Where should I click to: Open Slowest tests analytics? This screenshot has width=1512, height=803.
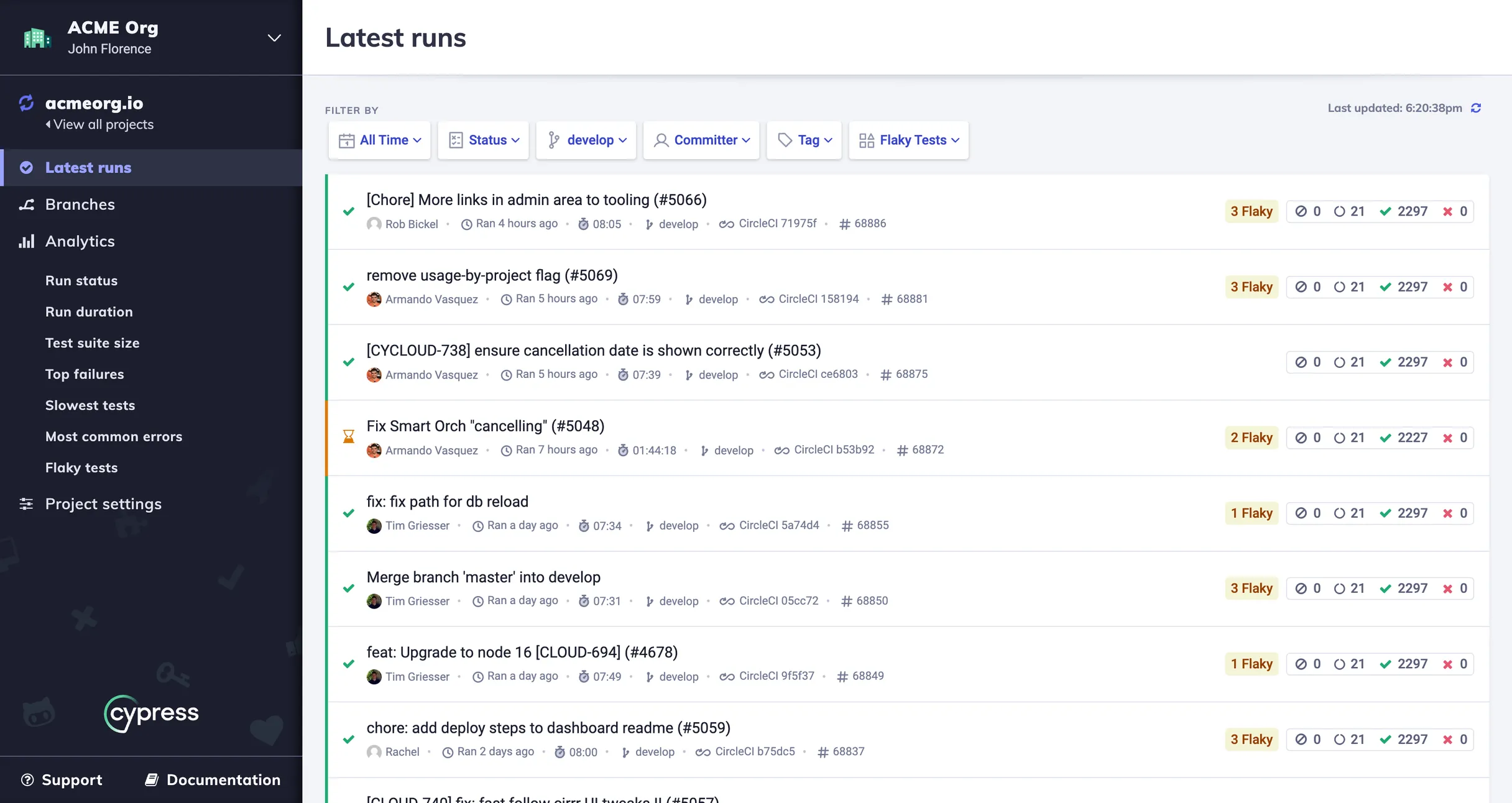[x=90, y=405]
